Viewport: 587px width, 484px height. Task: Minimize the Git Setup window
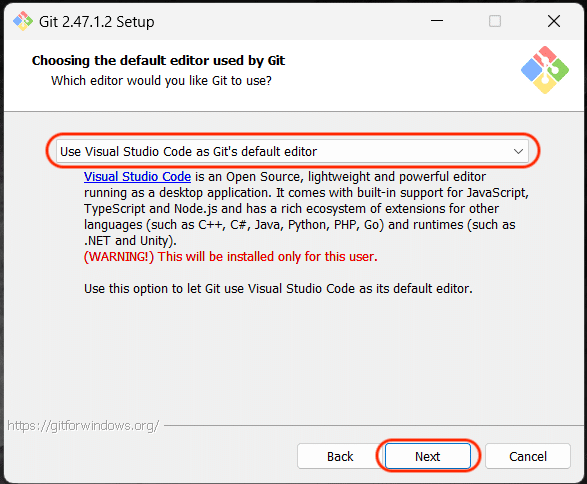pyautogui.click(x=437, y=21)
